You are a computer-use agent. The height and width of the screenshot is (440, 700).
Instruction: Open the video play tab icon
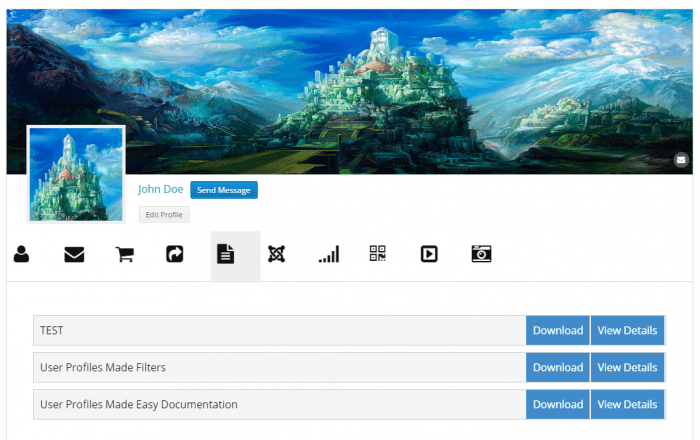(x=429, y=254)
